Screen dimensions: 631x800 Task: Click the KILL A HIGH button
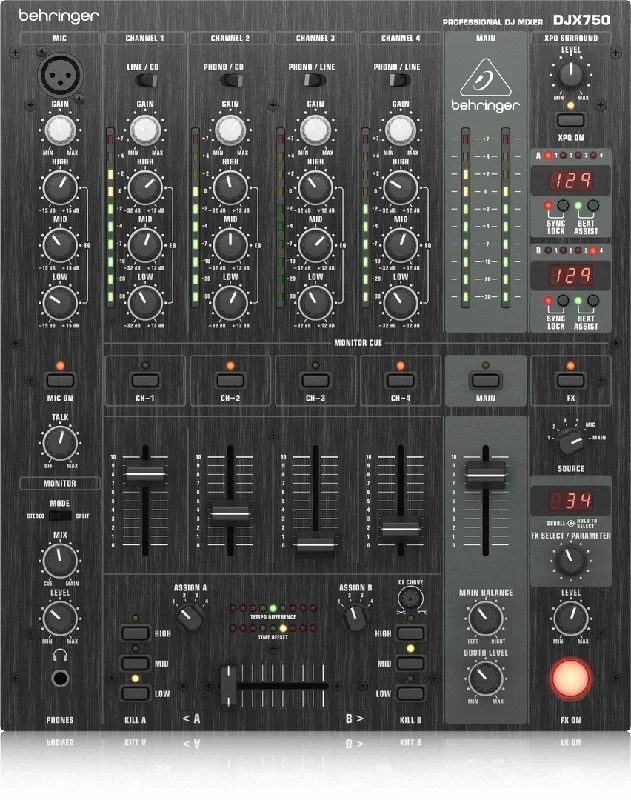point(135,633)
